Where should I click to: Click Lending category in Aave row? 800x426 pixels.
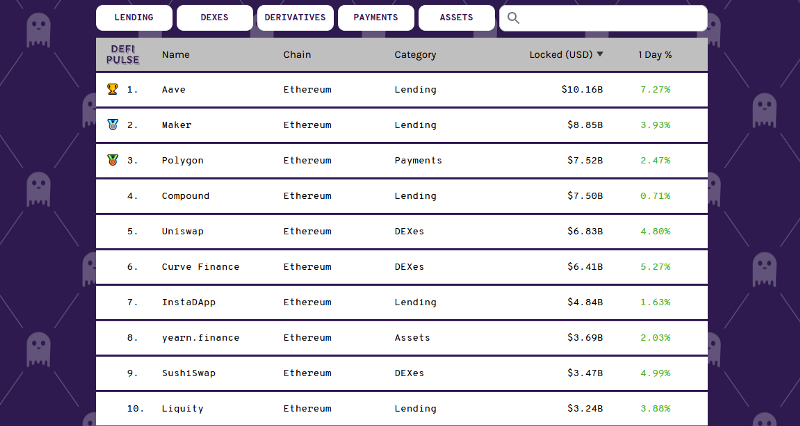tap(415, 90)
